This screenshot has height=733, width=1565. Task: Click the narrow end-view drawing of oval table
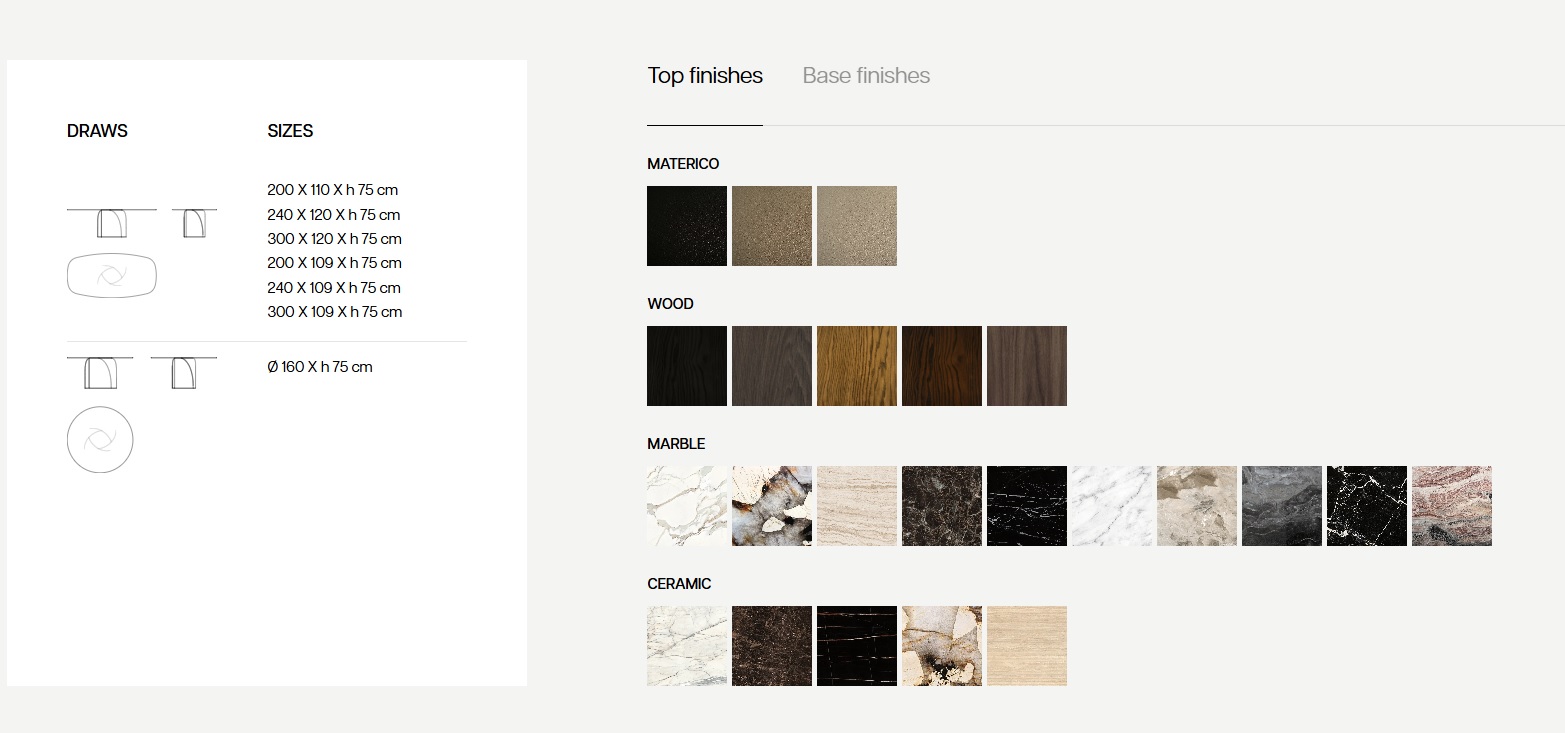[194, 223]
